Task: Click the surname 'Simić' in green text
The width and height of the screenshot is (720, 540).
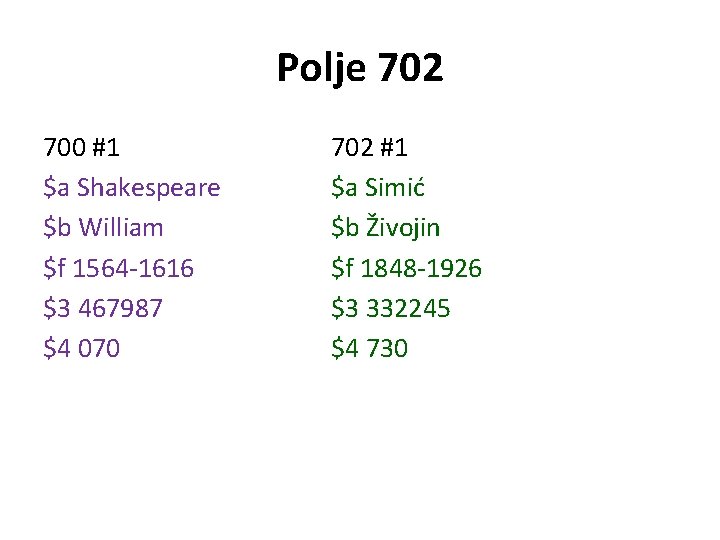Action: pyautogui.click(x=395, y=187)
